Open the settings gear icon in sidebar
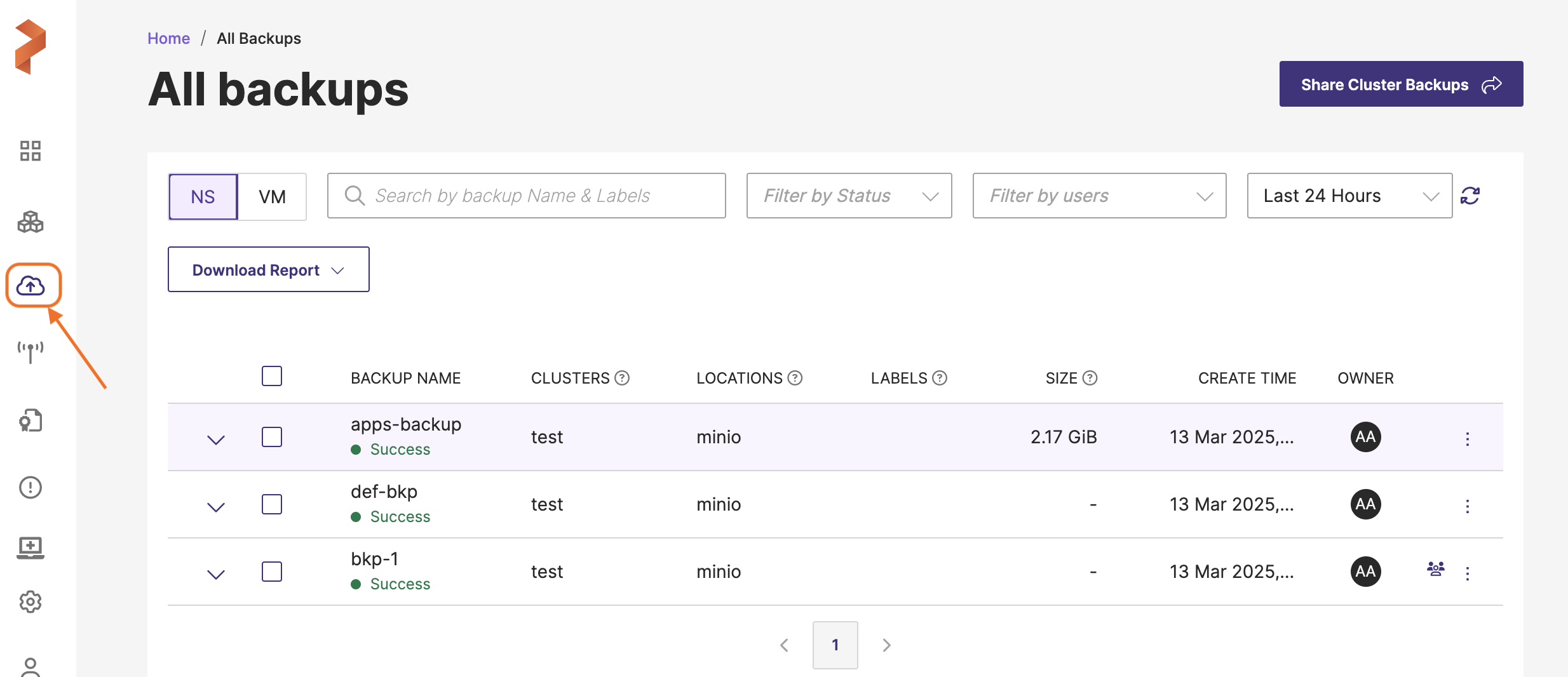The image size is (1568, 677). [30, 601]
